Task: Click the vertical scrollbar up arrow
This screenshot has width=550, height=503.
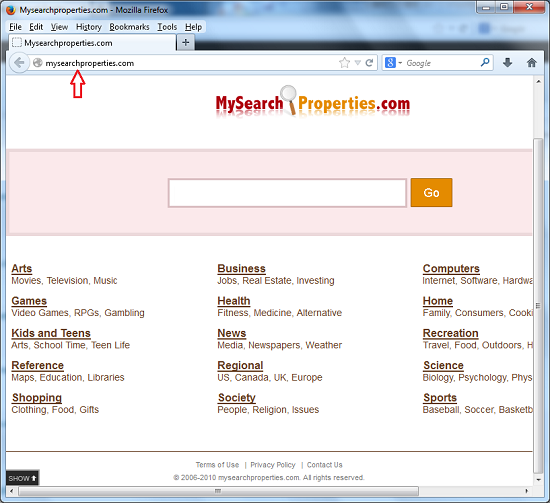Action: pos(538,81)
